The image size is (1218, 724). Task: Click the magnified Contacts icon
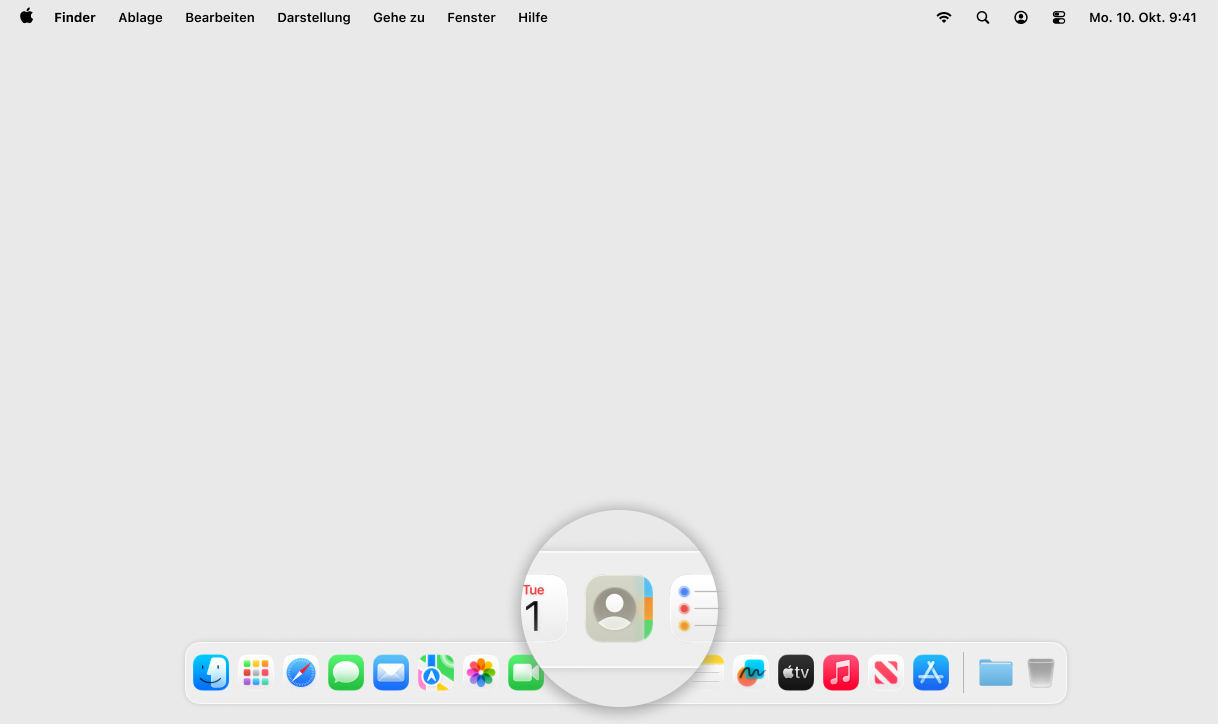[618, 608]
